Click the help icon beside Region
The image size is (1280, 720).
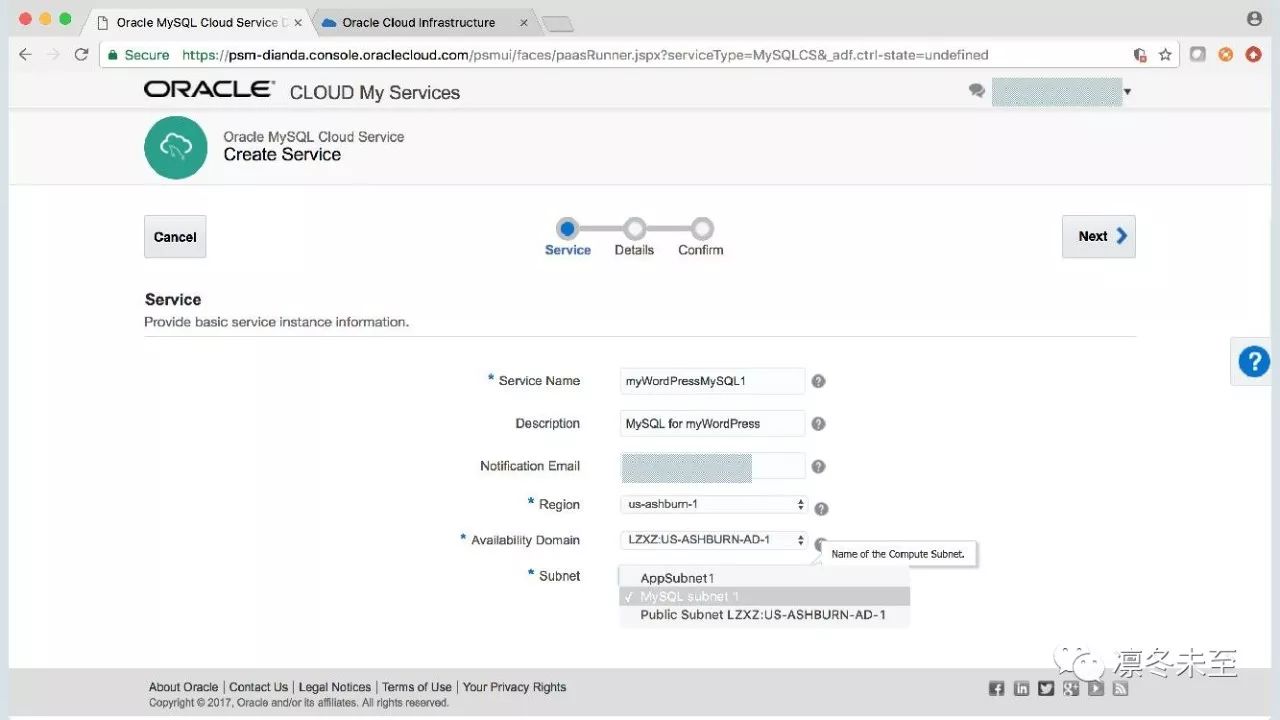click(x=821, y=509)
